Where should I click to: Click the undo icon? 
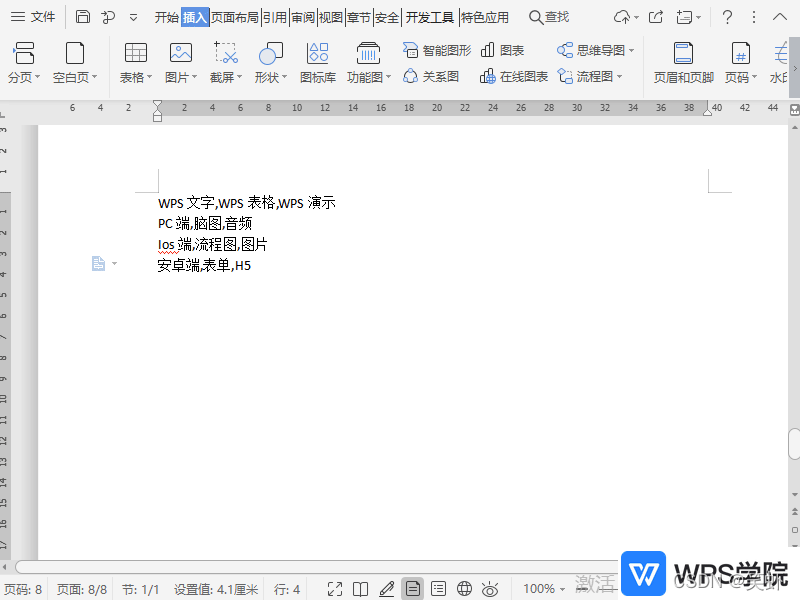click(x=108, y=17)
